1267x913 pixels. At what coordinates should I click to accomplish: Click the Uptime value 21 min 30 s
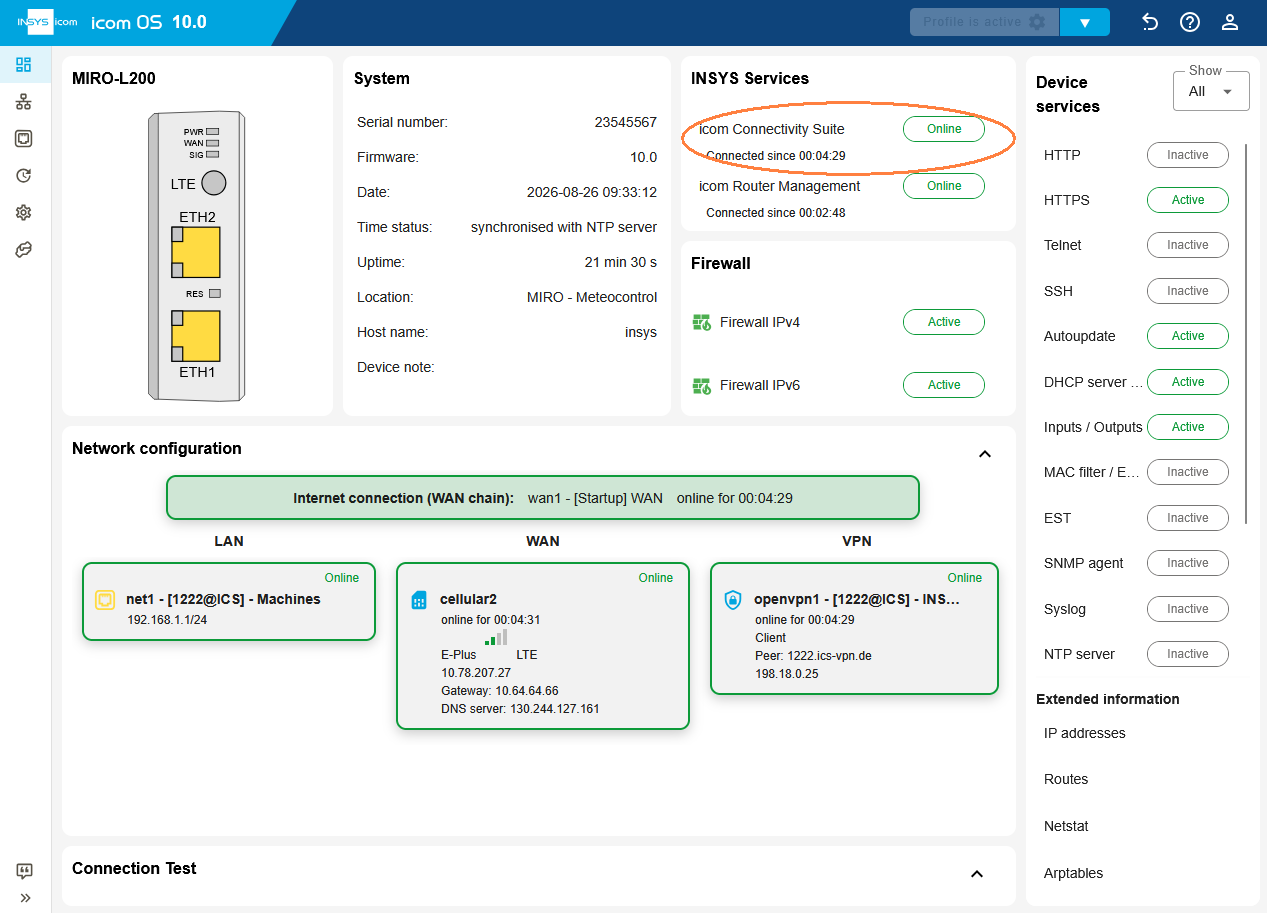point(621,262)
